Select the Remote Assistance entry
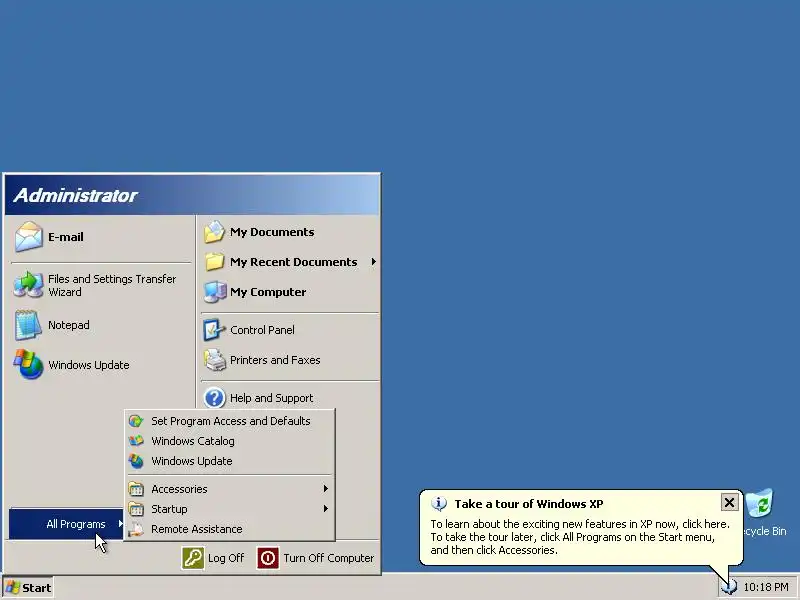This screenshot has width=800, height=600. point(230,529)
